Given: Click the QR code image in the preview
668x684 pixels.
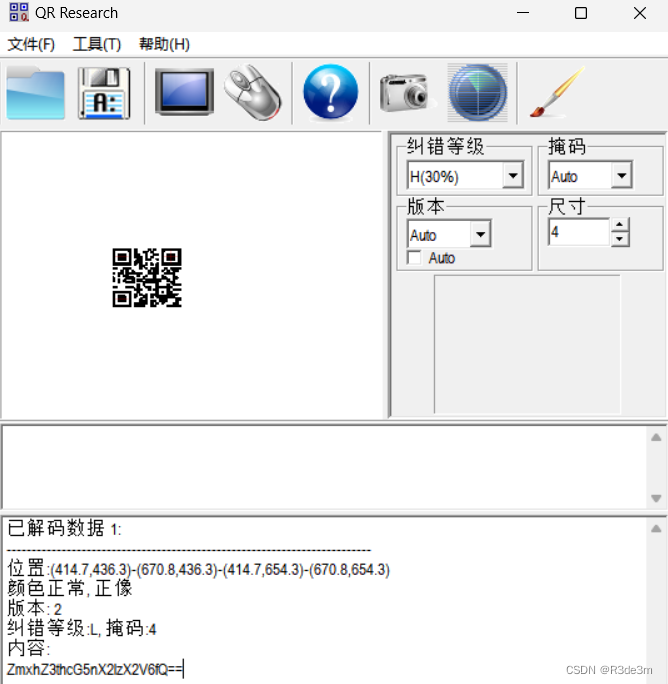Looking at the screenshot, I should (147, 278).
